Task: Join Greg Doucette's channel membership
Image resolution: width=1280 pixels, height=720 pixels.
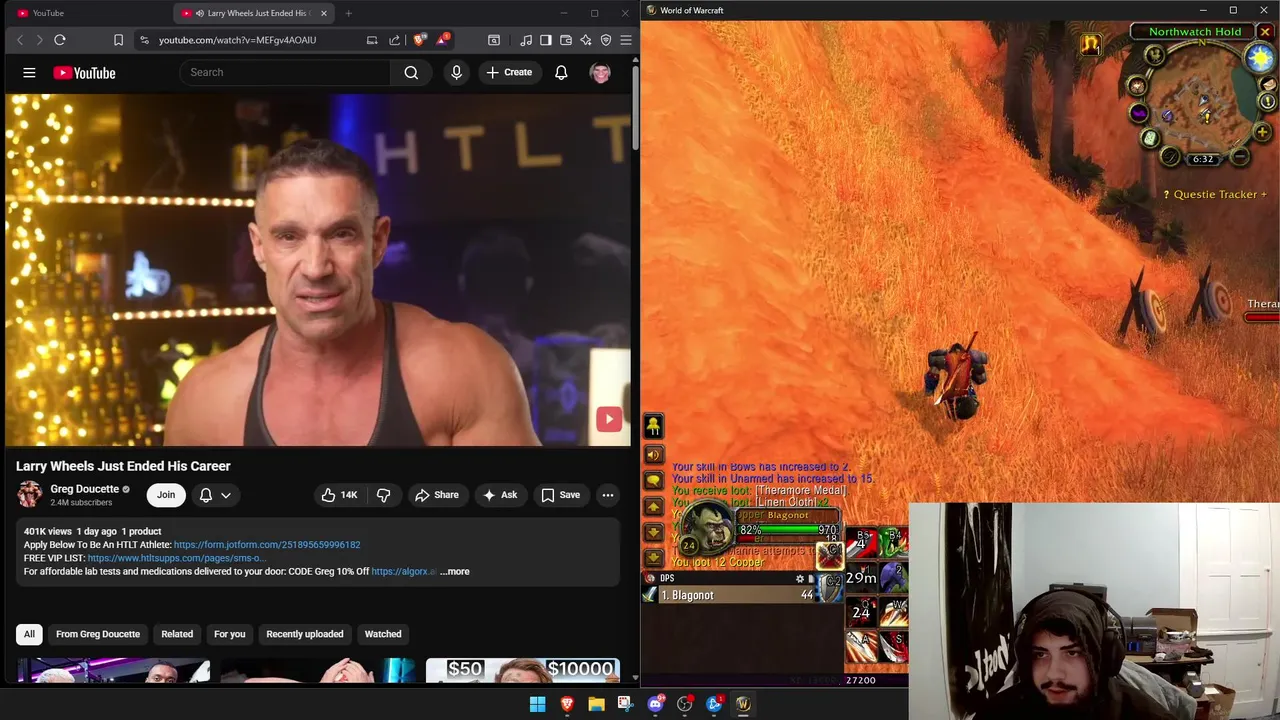Action: (166, 495)
